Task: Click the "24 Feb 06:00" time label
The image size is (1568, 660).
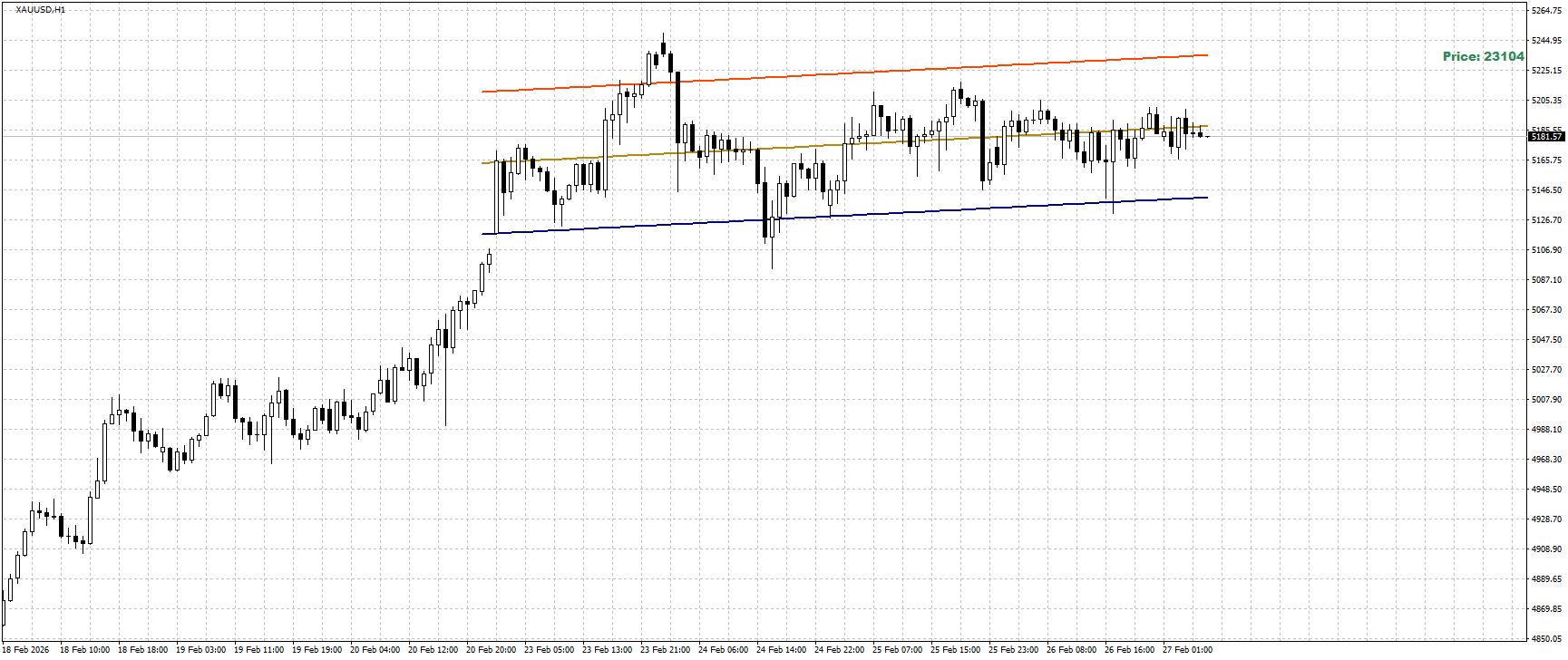Action: tap(723, 650)
